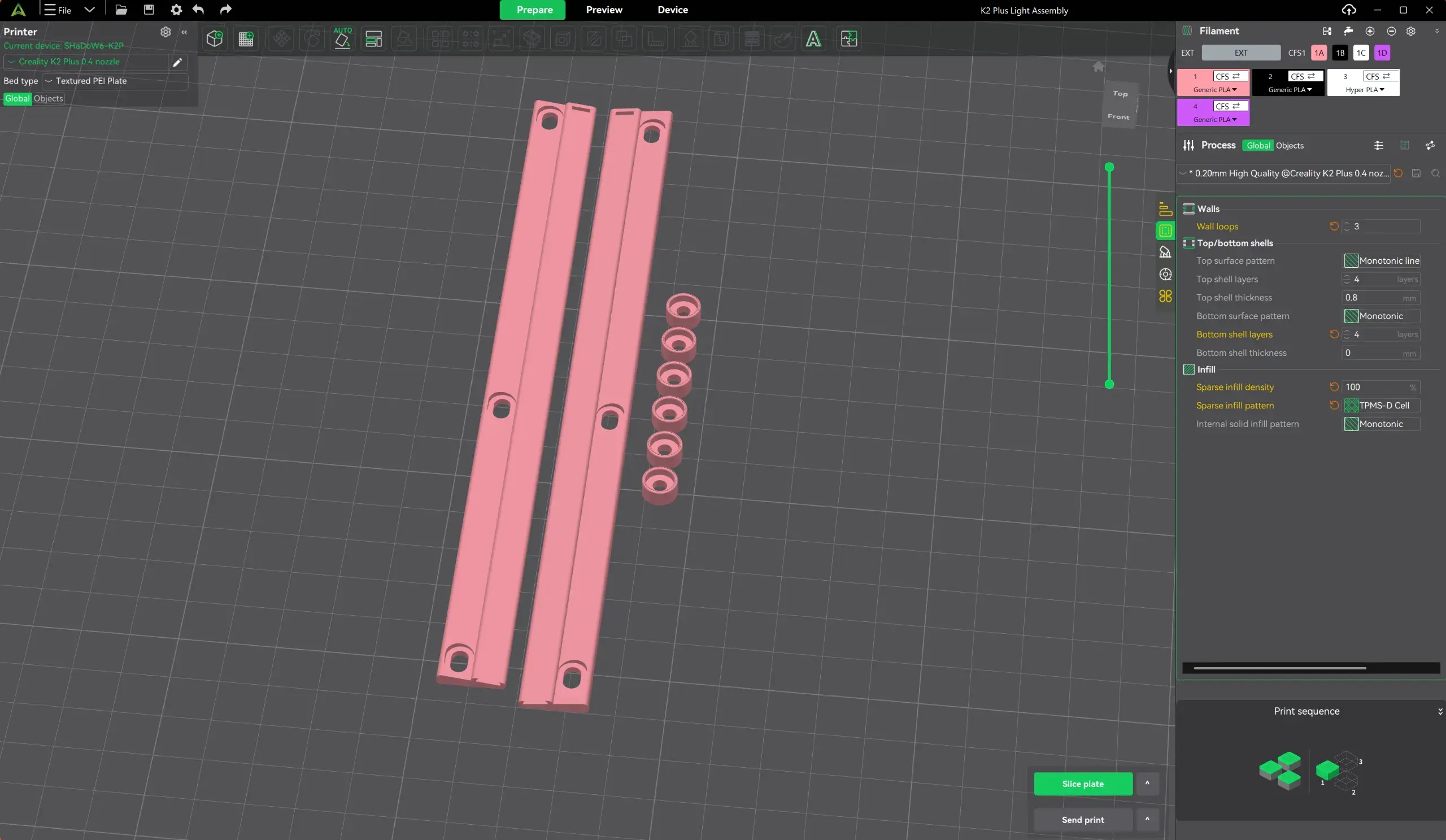Image resolution: width=1446 pixels, height=840 pixels.
Task: Select the Add Model icon
Action: pyautogui.click(x=215, y=38)
